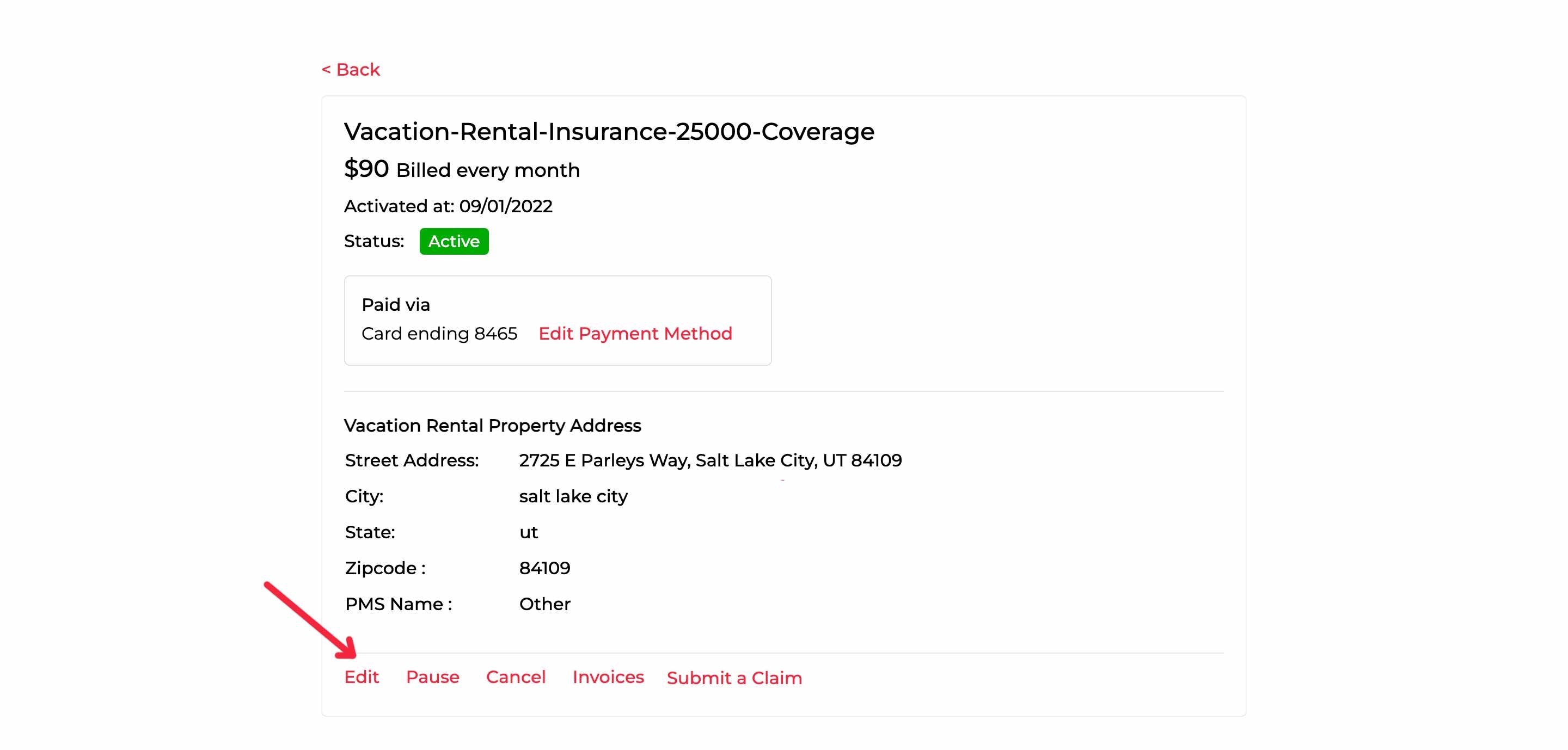Open Edit Payment Method link

pos(635,333)
